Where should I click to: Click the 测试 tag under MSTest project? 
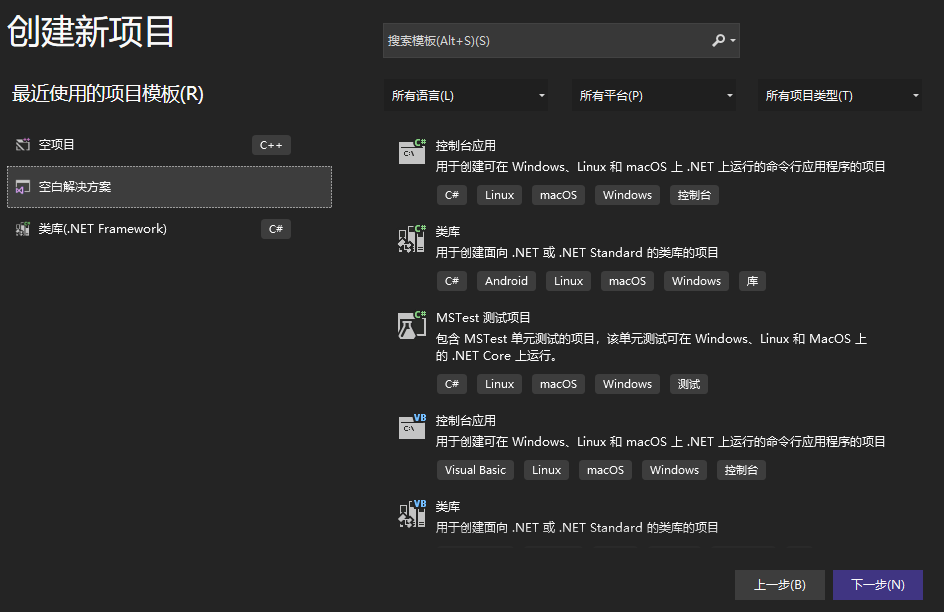click(689, 384)
